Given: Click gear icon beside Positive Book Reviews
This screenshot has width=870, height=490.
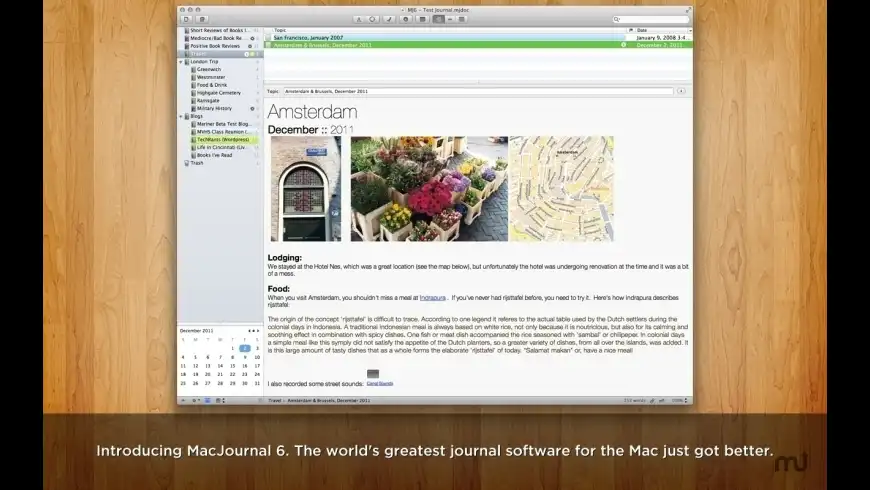Looking at the screenshot, I should (250, 46).
